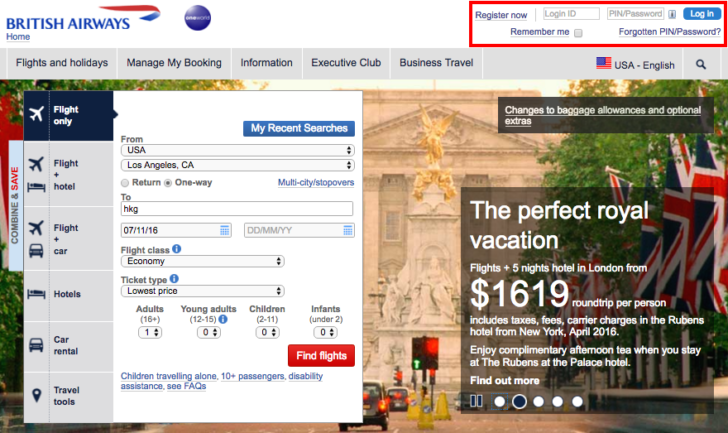The width and height of the screenshot is (728, 433).
Task: Select the Car rental tab
Action: [69, 345]
